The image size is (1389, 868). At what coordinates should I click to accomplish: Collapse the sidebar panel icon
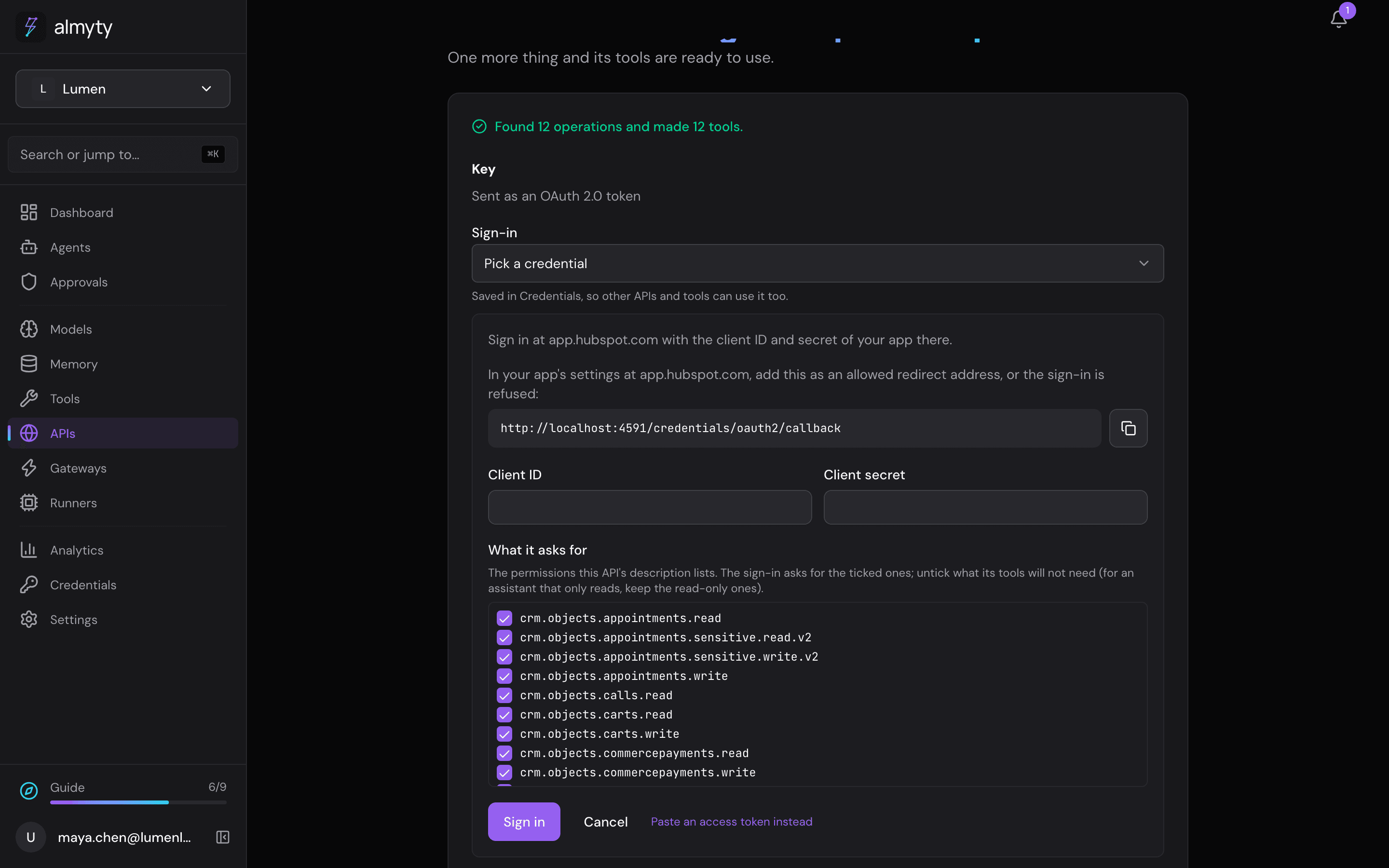pyautogui.click(x=223, y=837)
